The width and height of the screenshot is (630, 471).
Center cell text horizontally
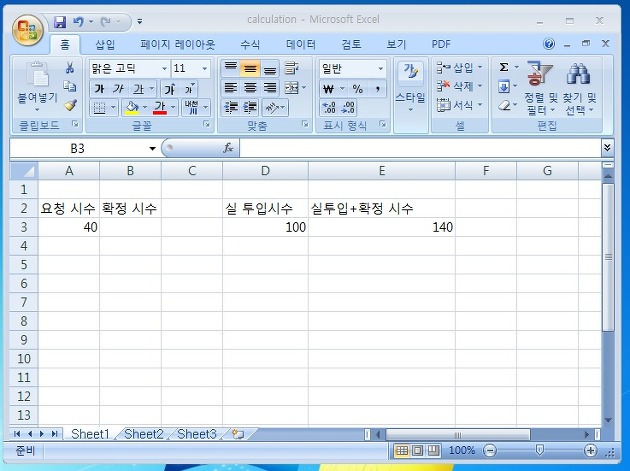(x=250, y=88)
